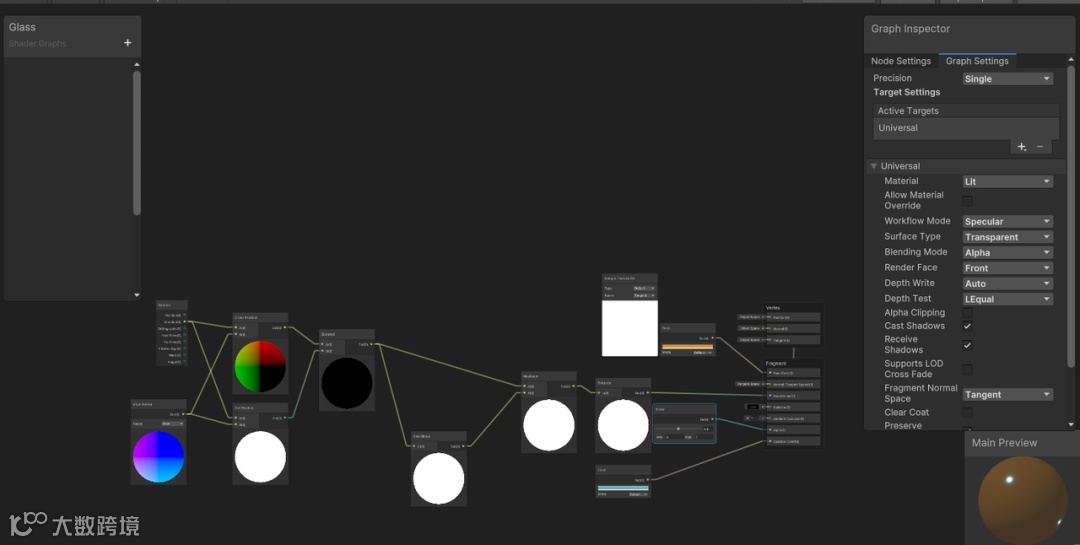Enable Supports LOD Cross Fade checkbox
This screenshot has height=545, width=1080.
[968, 369]
